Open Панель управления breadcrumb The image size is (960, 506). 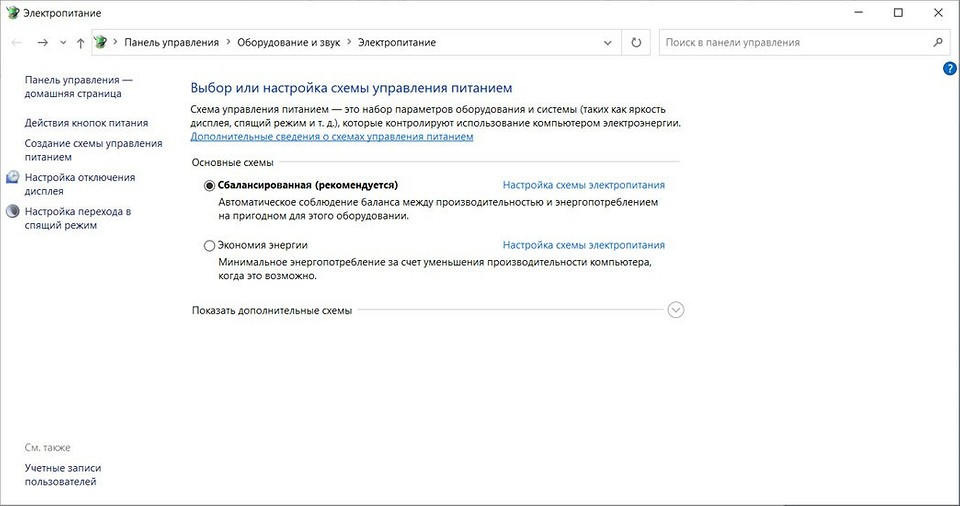171,42
